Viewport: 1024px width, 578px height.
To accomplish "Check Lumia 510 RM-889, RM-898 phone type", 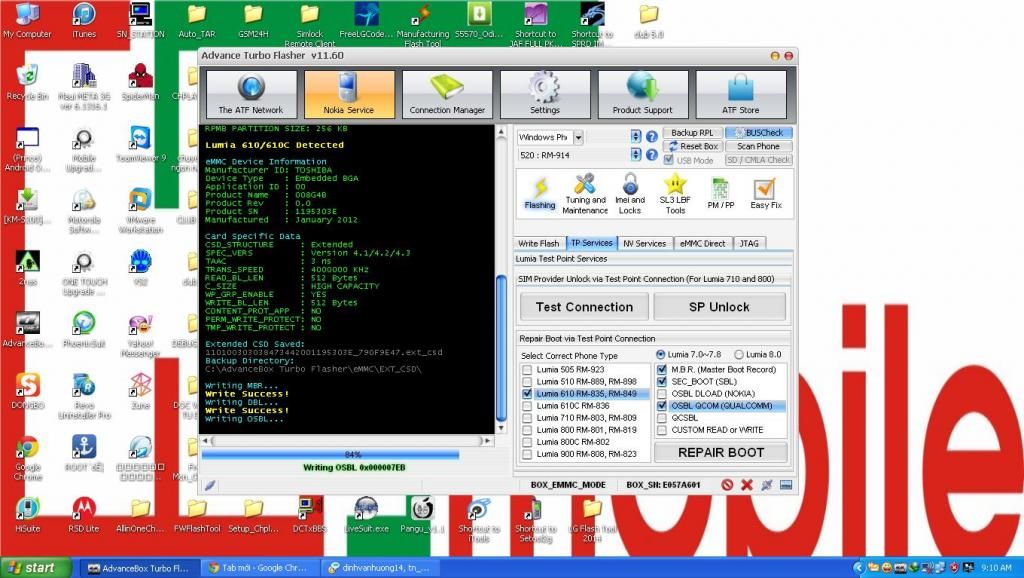I will point(527,381).
